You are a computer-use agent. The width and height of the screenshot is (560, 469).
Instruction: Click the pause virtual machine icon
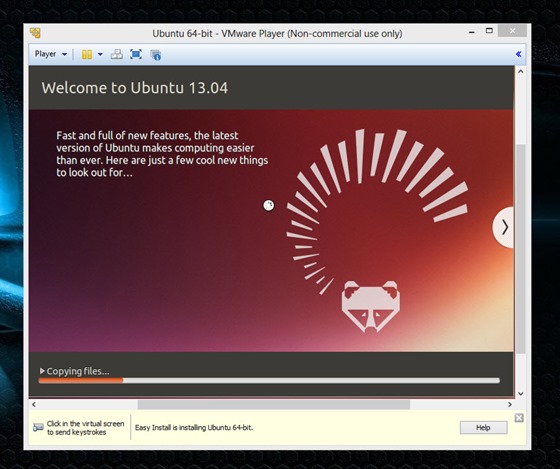(87, 54)
